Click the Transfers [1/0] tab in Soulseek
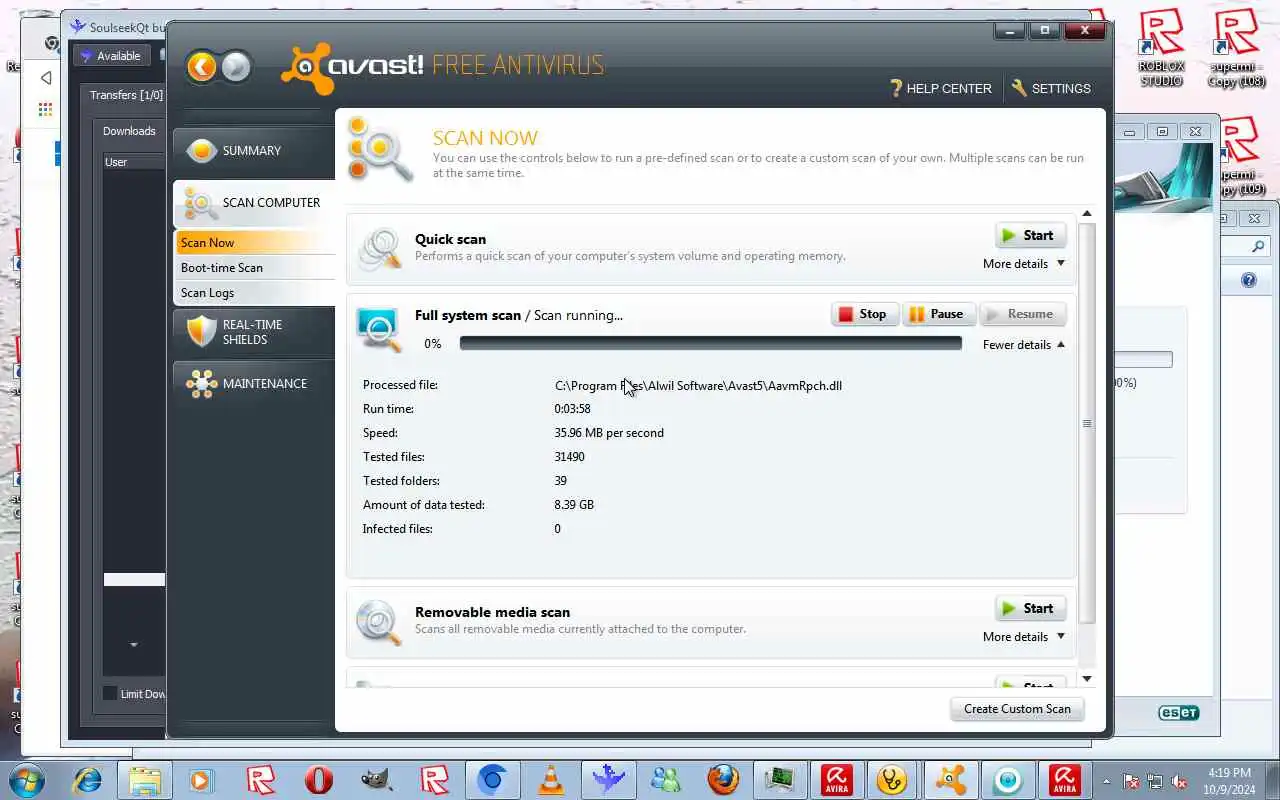 pos(126,95)
